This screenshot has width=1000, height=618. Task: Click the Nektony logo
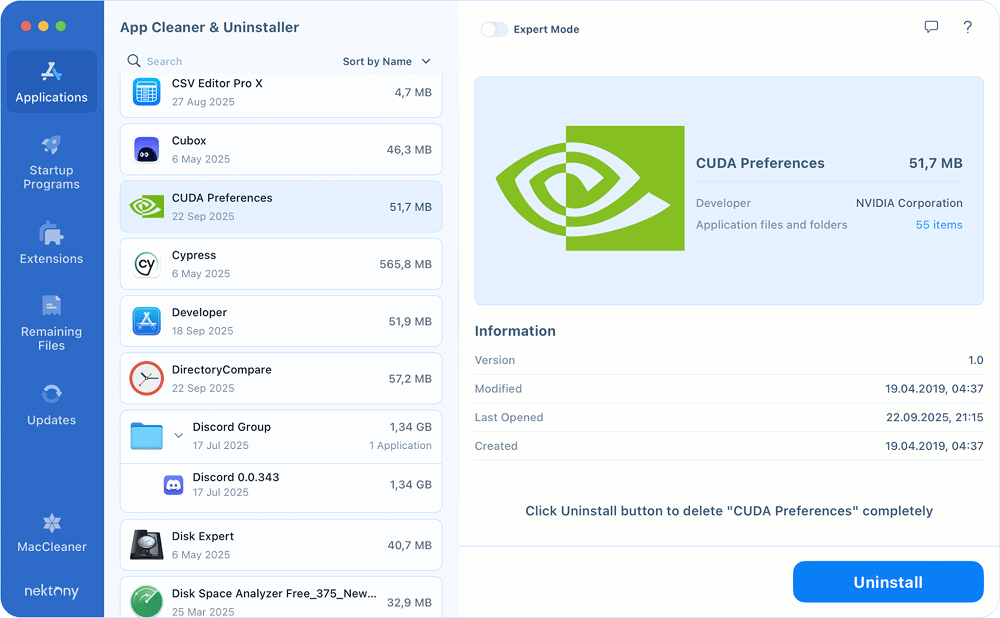coord(52,591)
